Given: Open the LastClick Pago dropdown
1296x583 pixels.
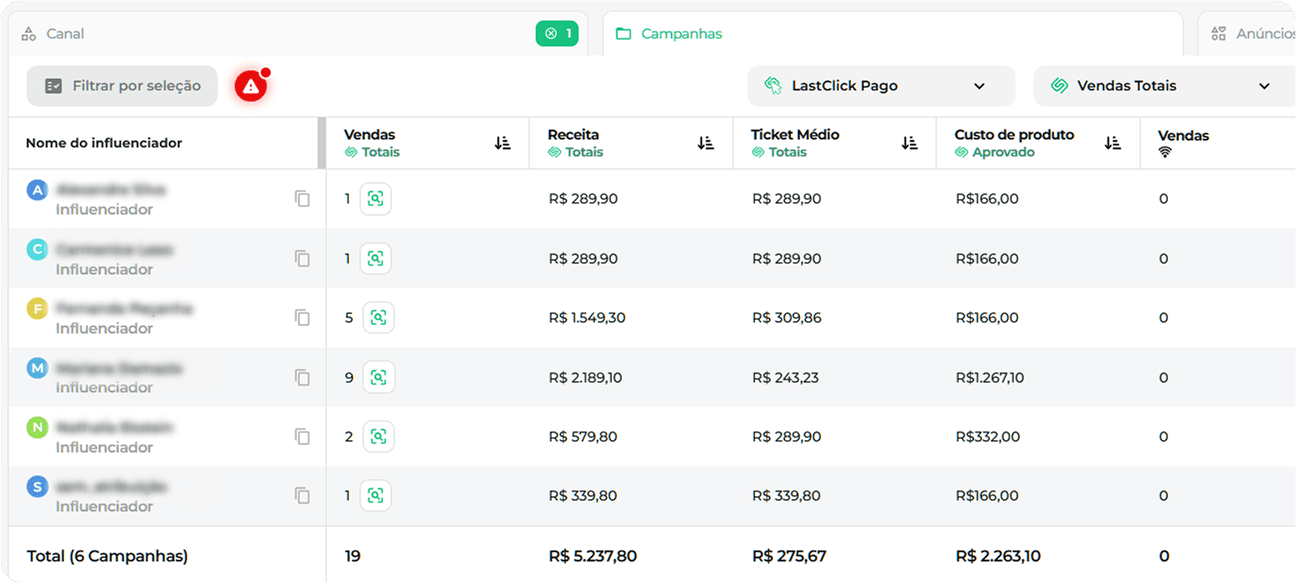Looking at the screenshot, I should point(880,86).
